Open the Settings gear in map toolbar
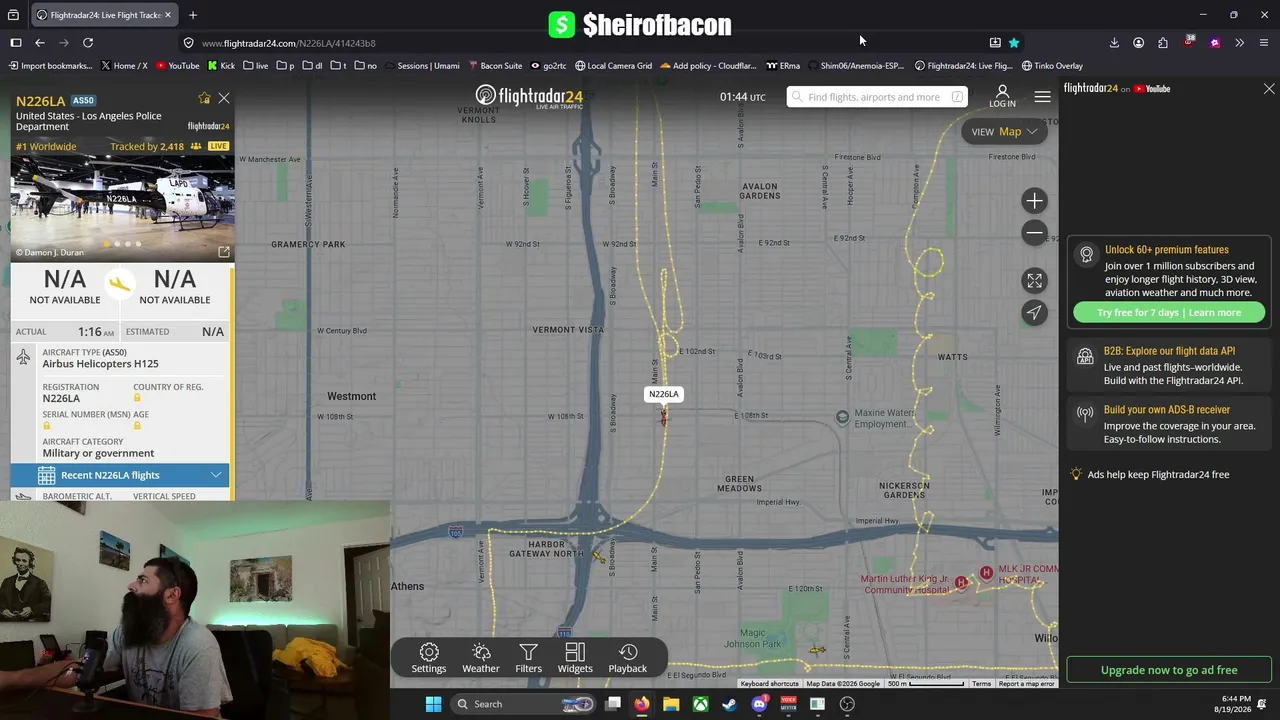 pos(429,658)
